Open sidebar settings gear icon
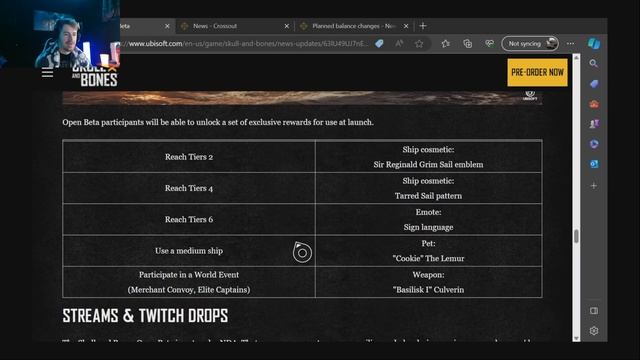 point(594,331)
